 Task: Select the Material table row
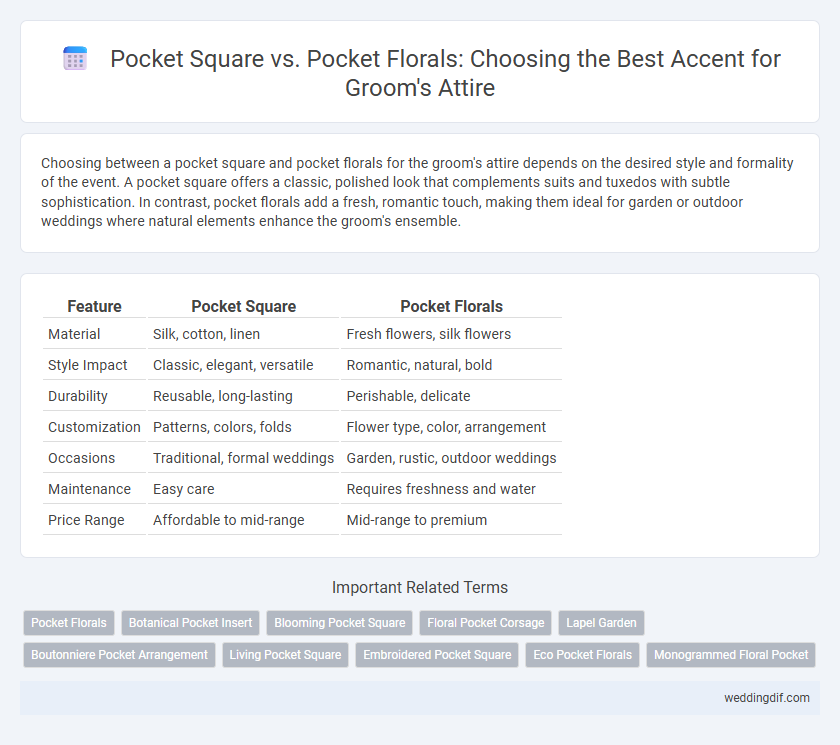pos(302,334)
